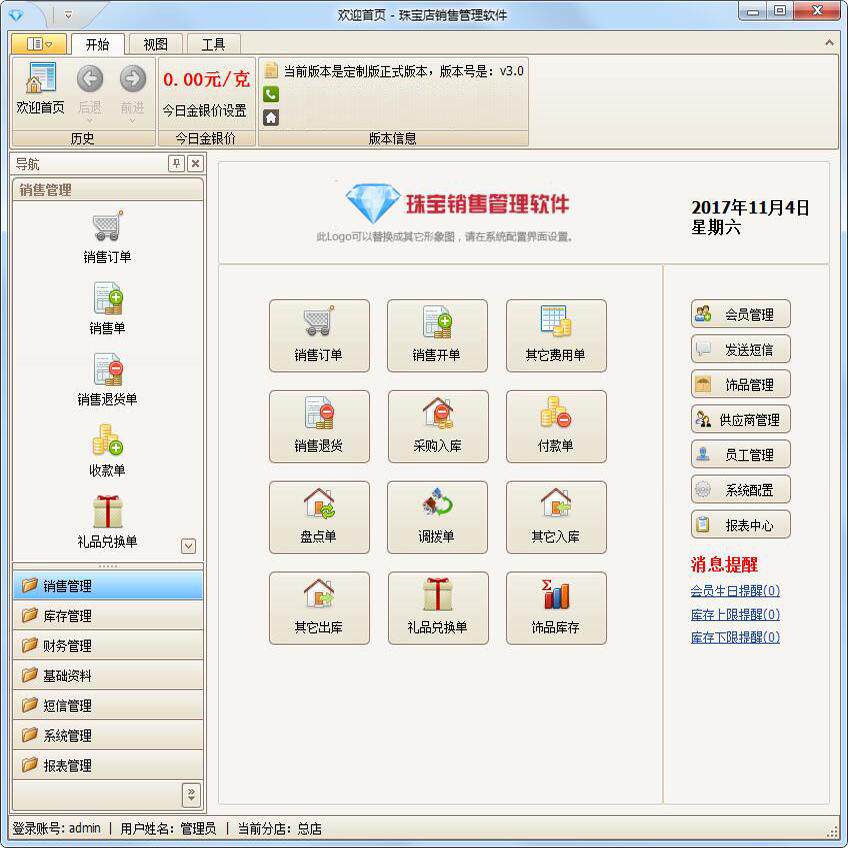Image resolution: width=848 pixels, height=848 pixels.
Task: Click the 报表中心 button
Action: [740, 525]
